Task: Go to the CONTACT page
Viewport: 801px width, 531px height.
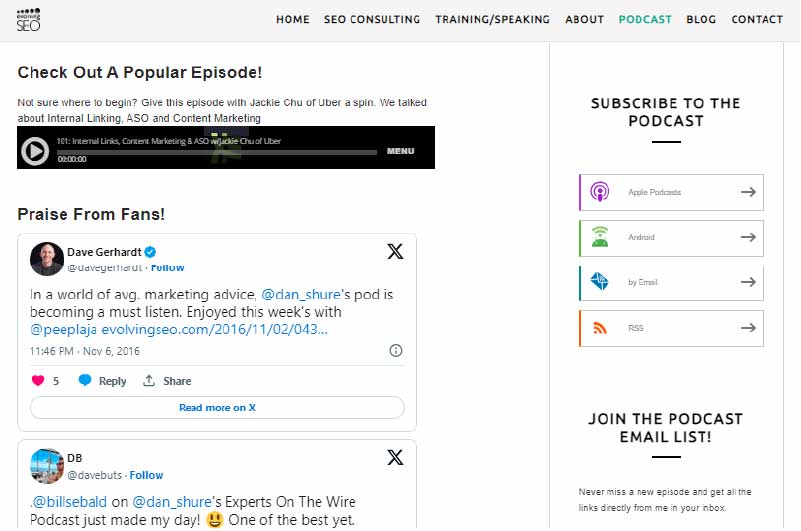Action: pos(757,19)
